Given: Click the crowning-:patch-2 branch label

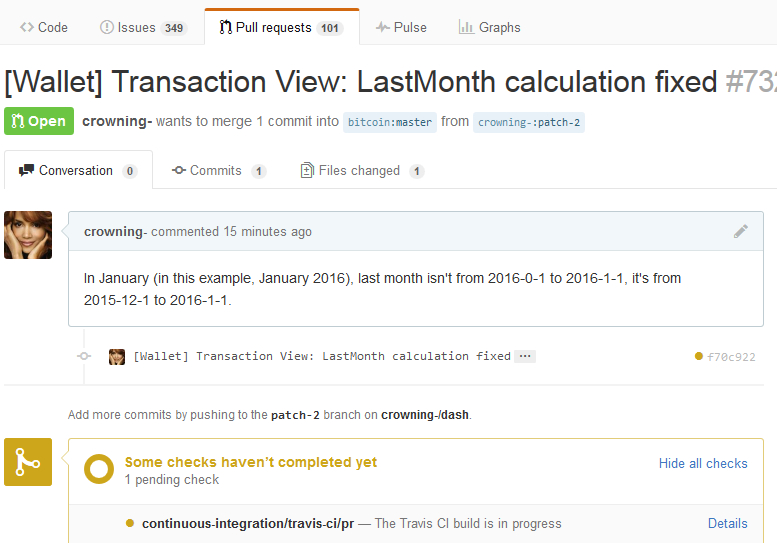Looking at the screenshot, I should point(529,122).
